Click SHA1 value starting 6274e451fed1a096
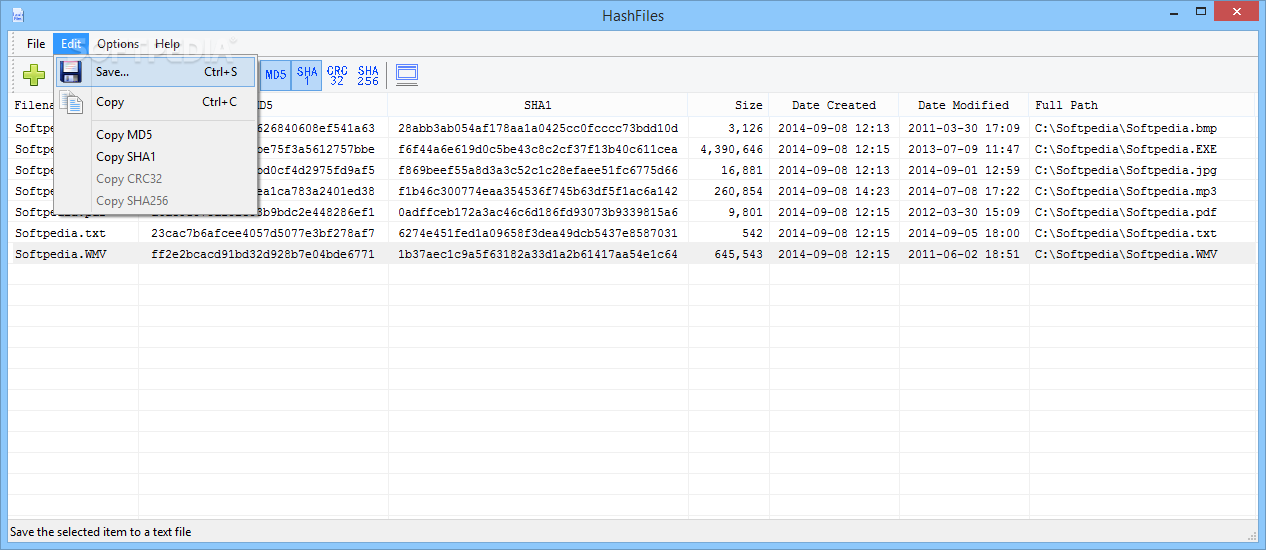1266x550 pixels. [x=538, y=233]
